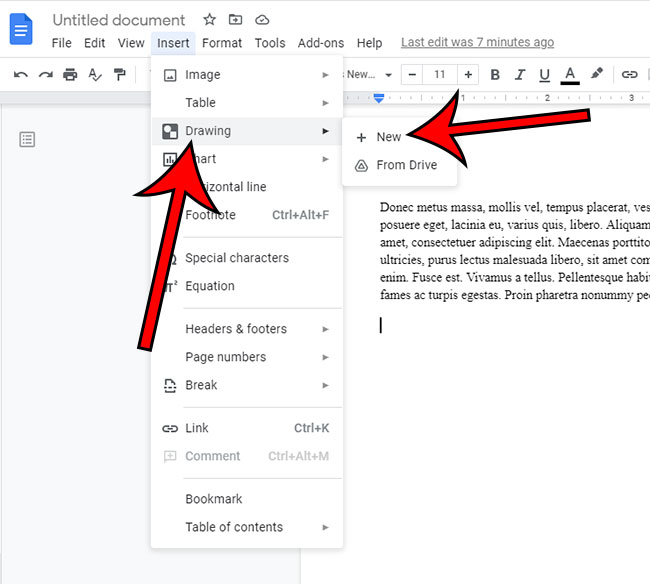Toggle bold formatting

[x=495, y=75]
